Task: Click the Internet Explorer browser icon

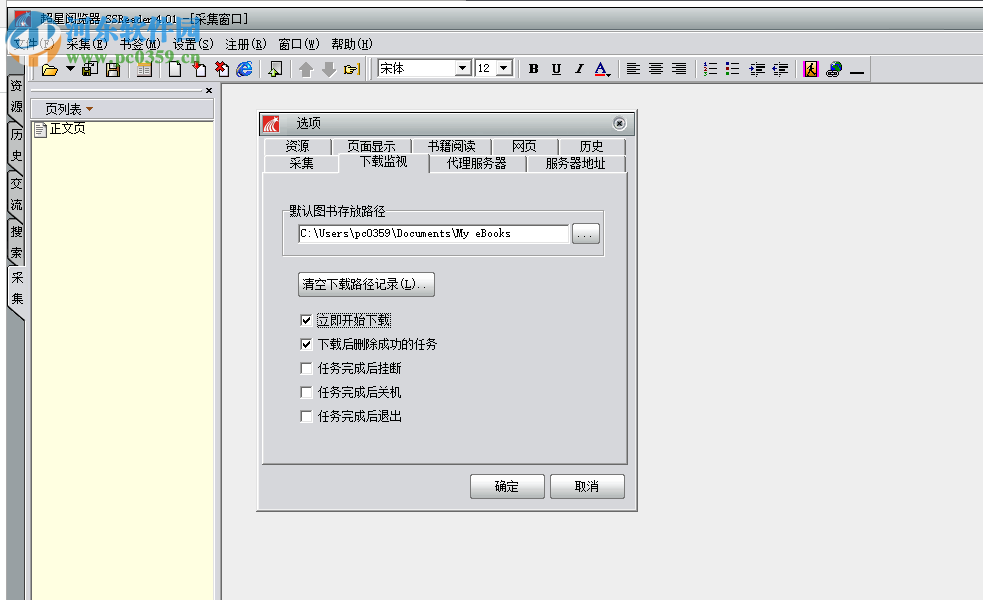Action: [244, 69]
